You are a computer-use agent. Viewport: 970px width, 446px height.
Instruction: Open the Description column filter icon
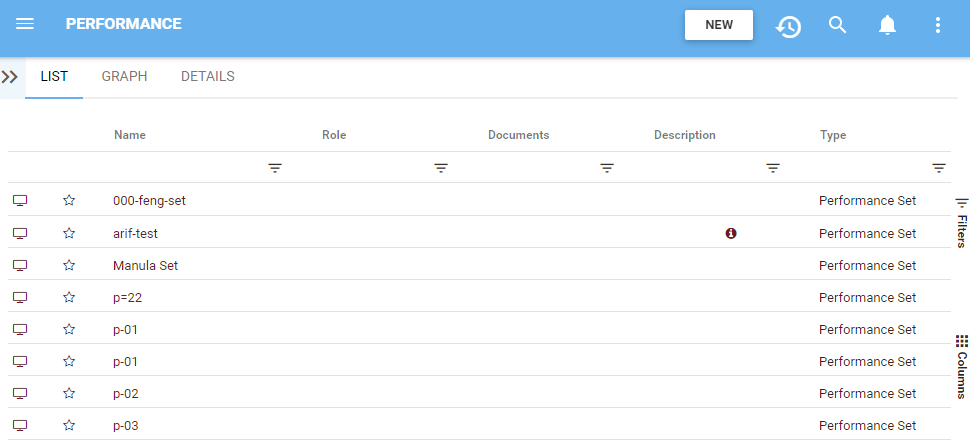tap(773, 168)
